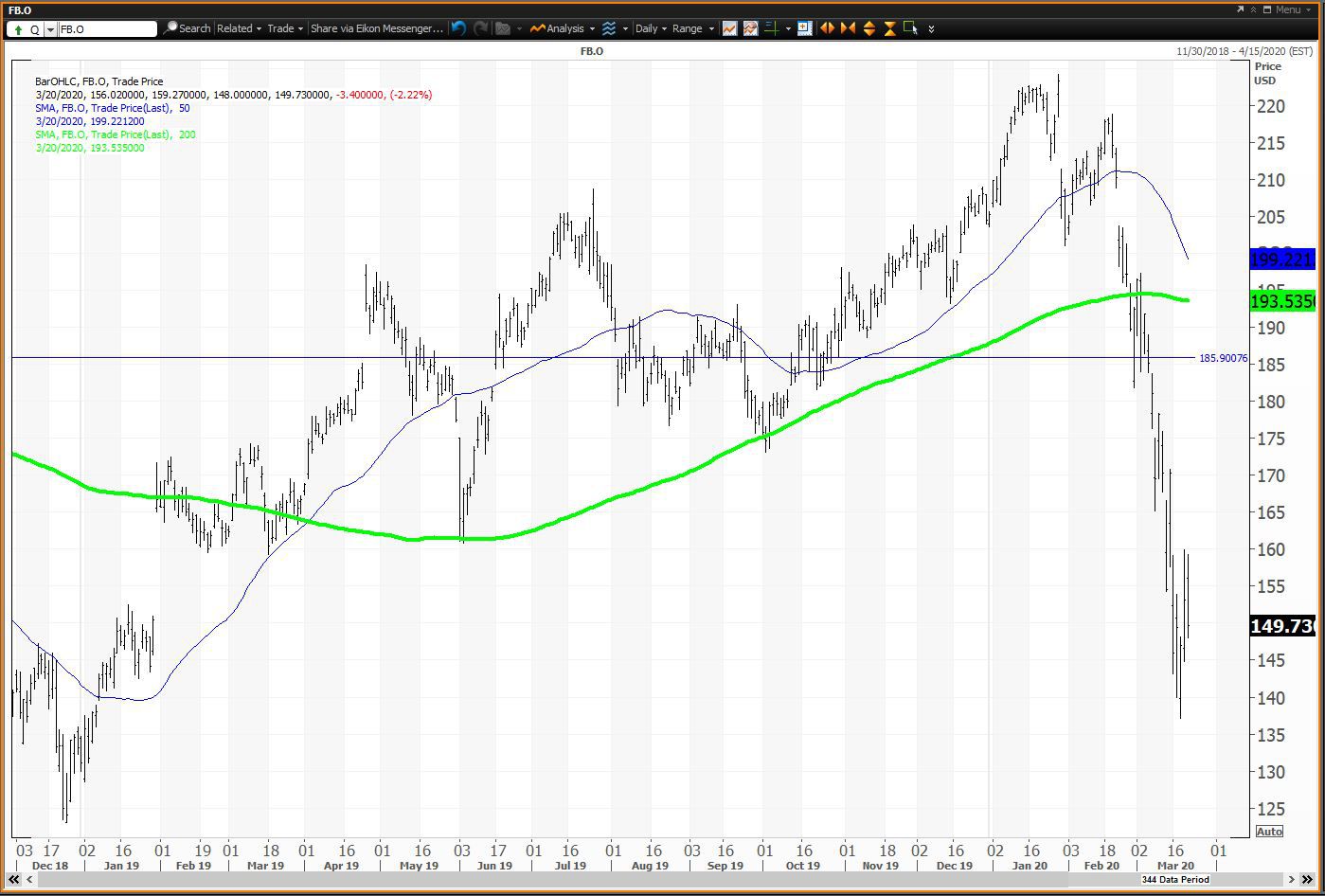Click the Auto scale button
The width and height of the screenshot is (1325, 896).
(x=1269, y=832)
